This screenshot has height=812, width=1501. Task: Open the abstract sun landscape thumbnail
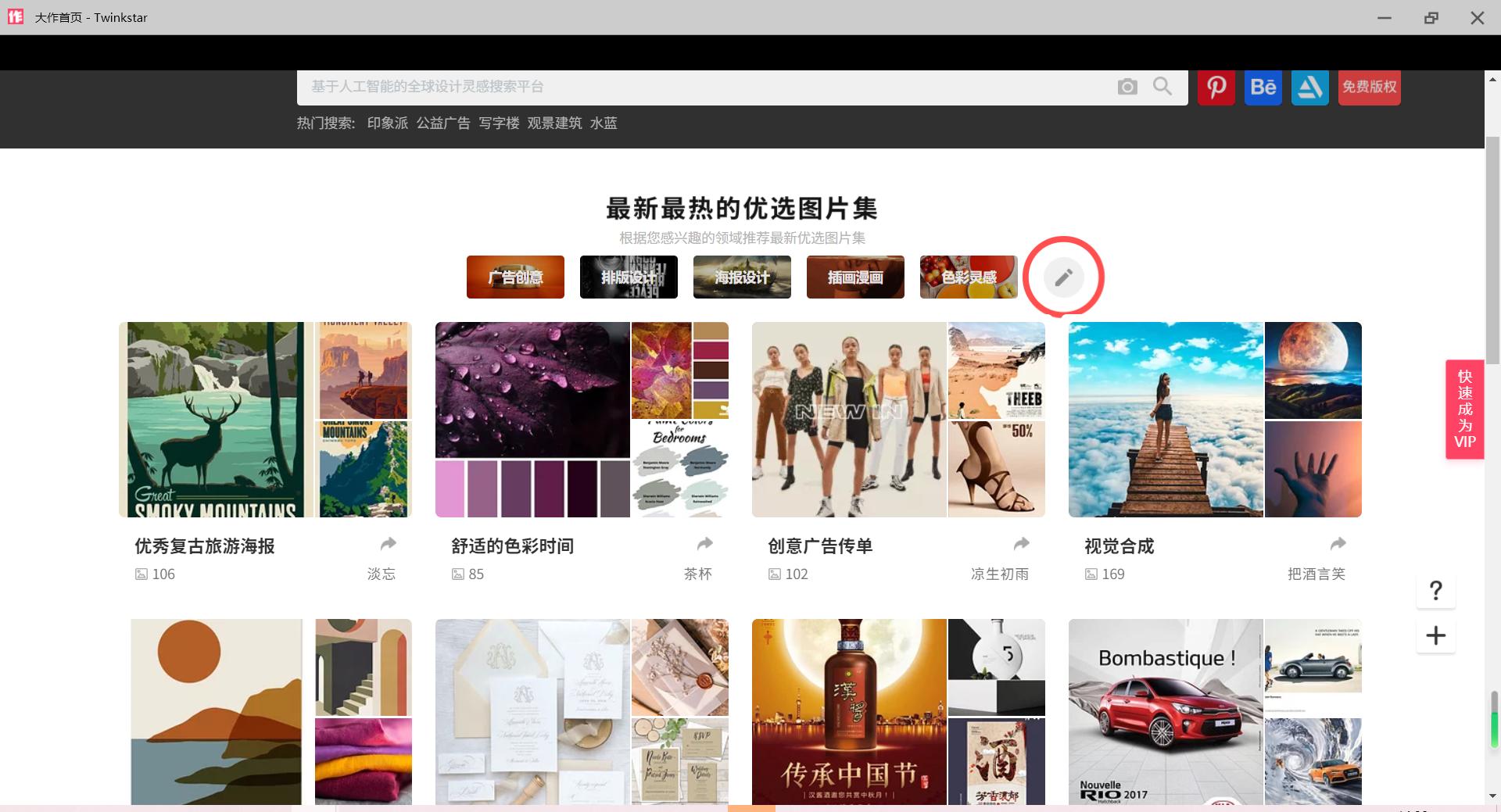(216, 712)
